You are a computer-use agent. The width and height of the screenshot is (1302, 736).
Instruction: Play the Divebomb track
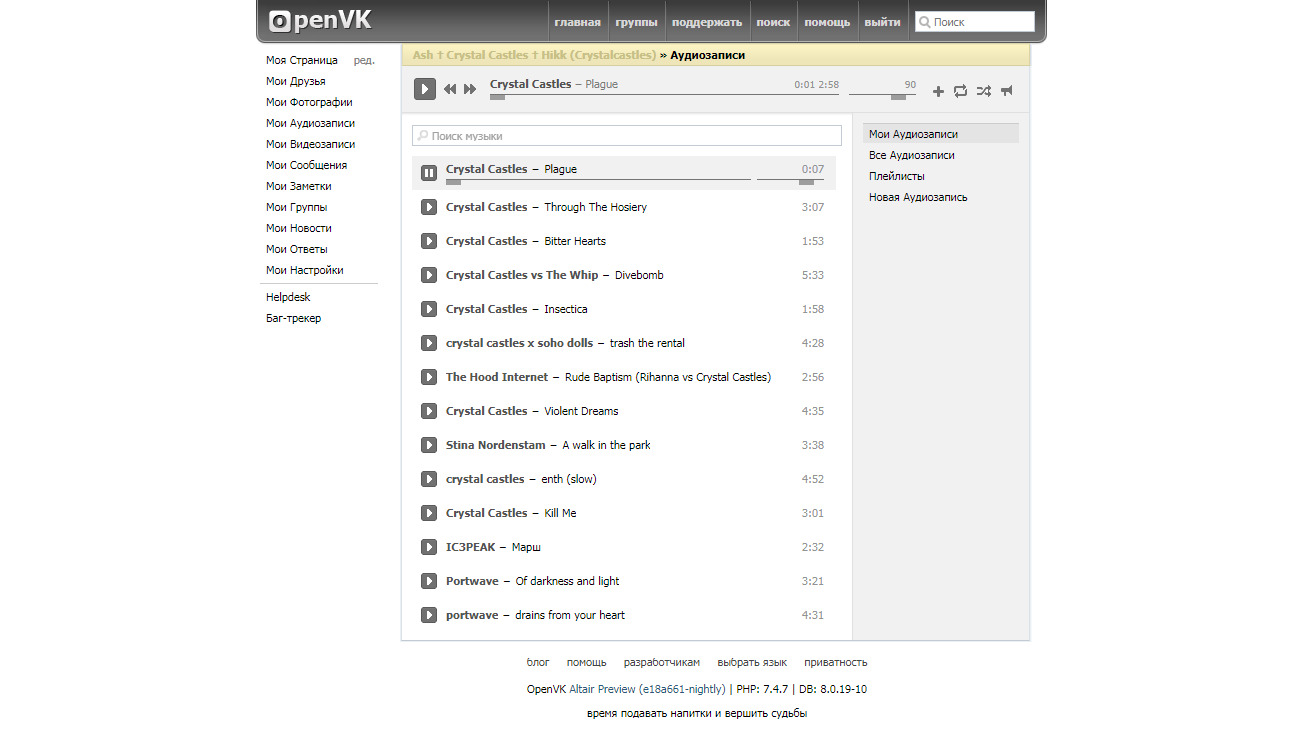pyautogui.click(x=429, y=275)
